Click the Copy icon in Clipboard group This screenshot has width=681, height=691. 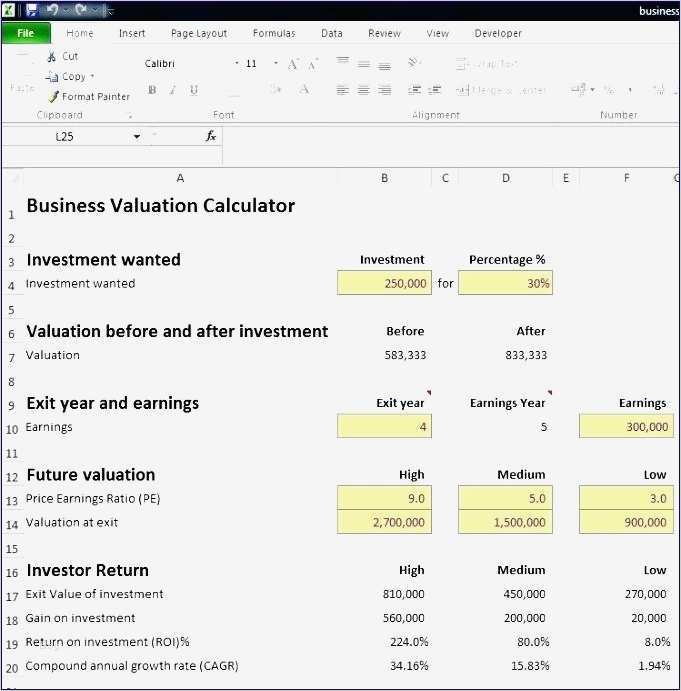pyautogui.click(x=52, y=77)
